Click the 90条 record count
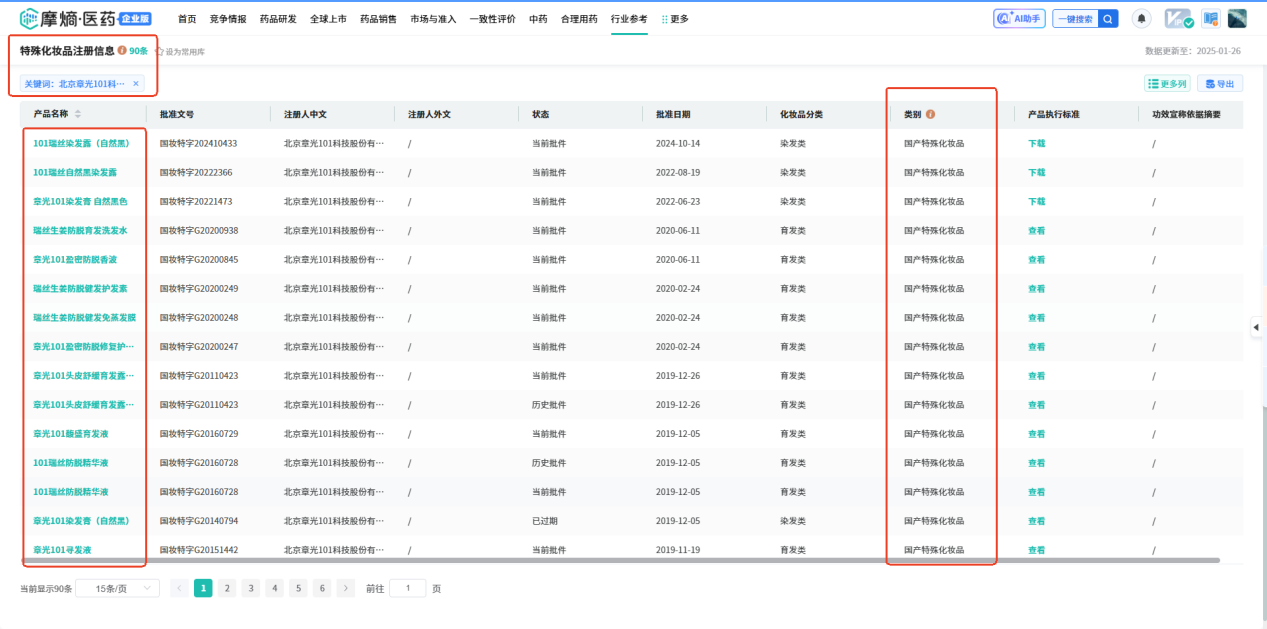 pyautogui.click(x=138, y=51)
